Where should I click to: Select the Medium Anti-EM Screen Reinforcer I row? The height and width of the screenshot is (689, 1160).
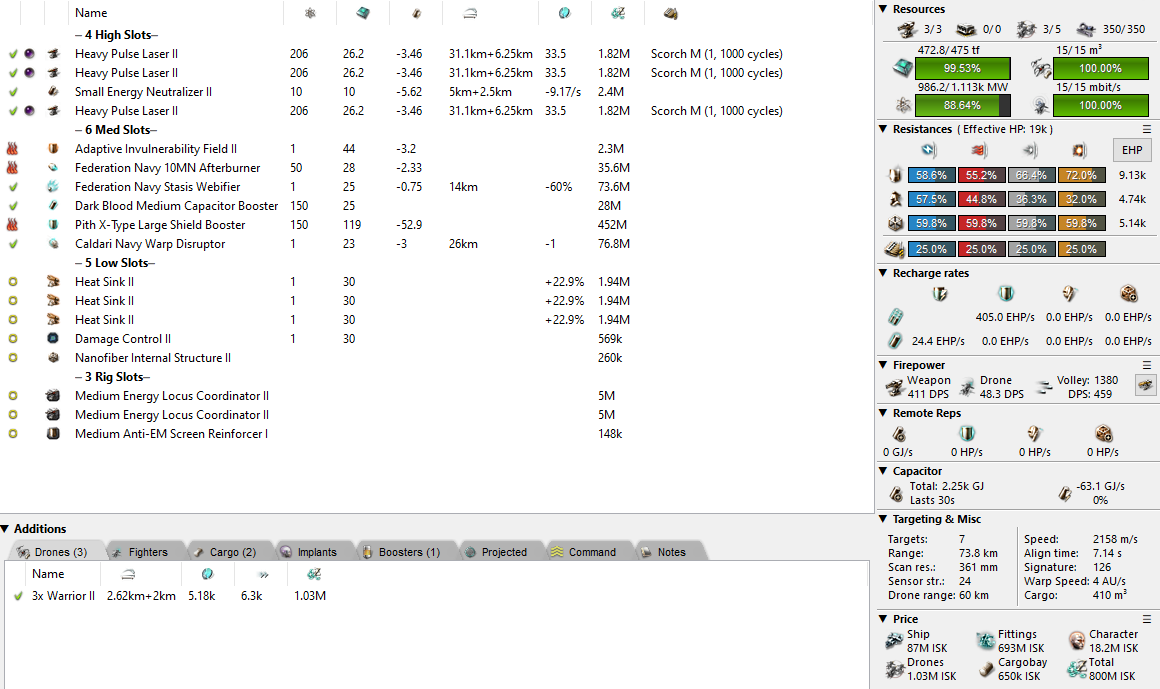(171, 434)
